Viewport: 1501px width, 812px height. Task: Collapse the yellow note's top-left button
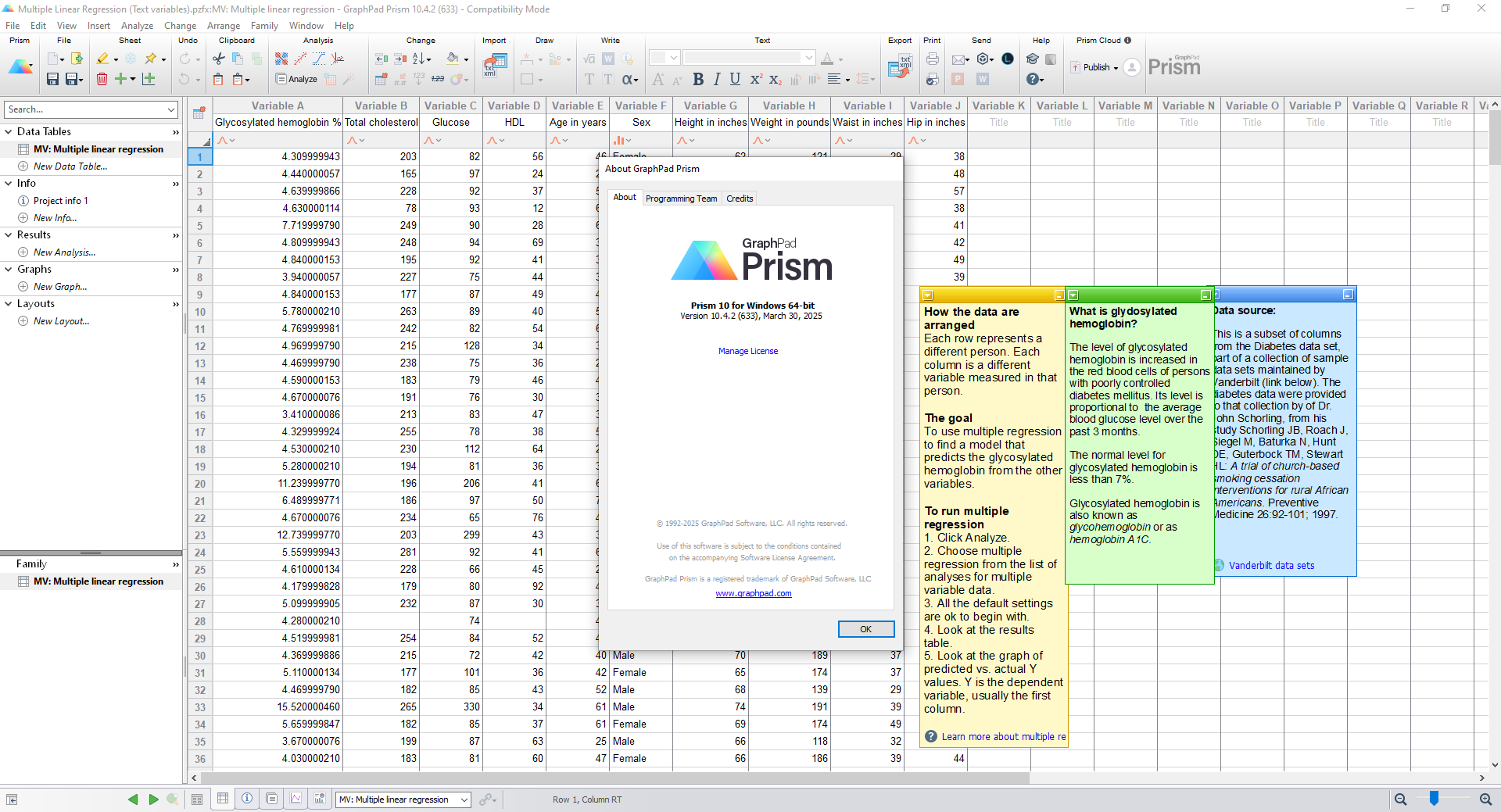[928, 295]
